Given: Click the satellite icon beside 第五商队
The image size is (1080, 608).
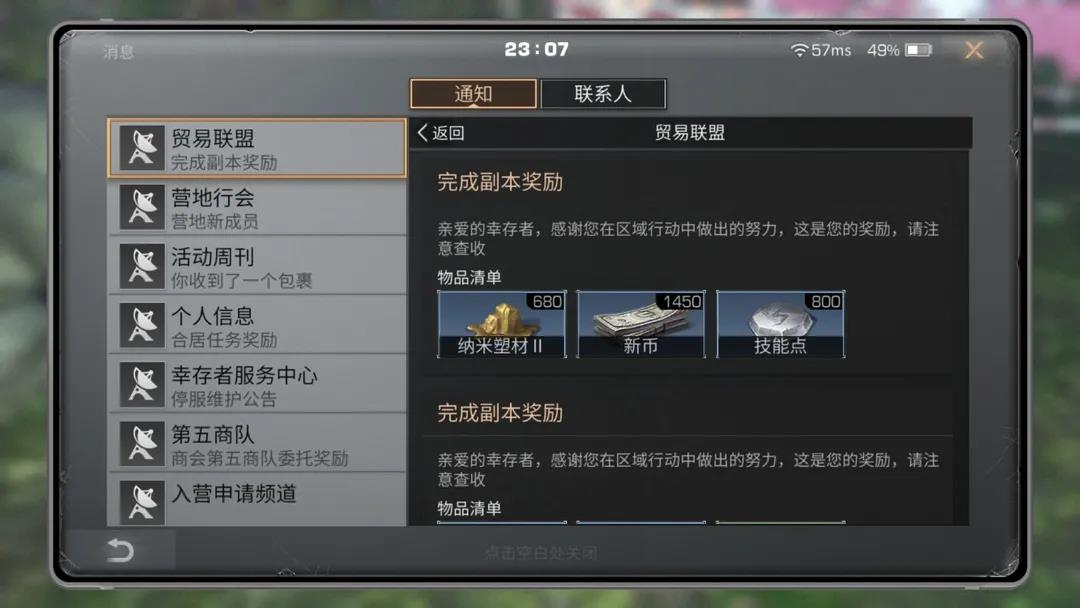Looking at the screenshot, I should click(x=142, y=444).
